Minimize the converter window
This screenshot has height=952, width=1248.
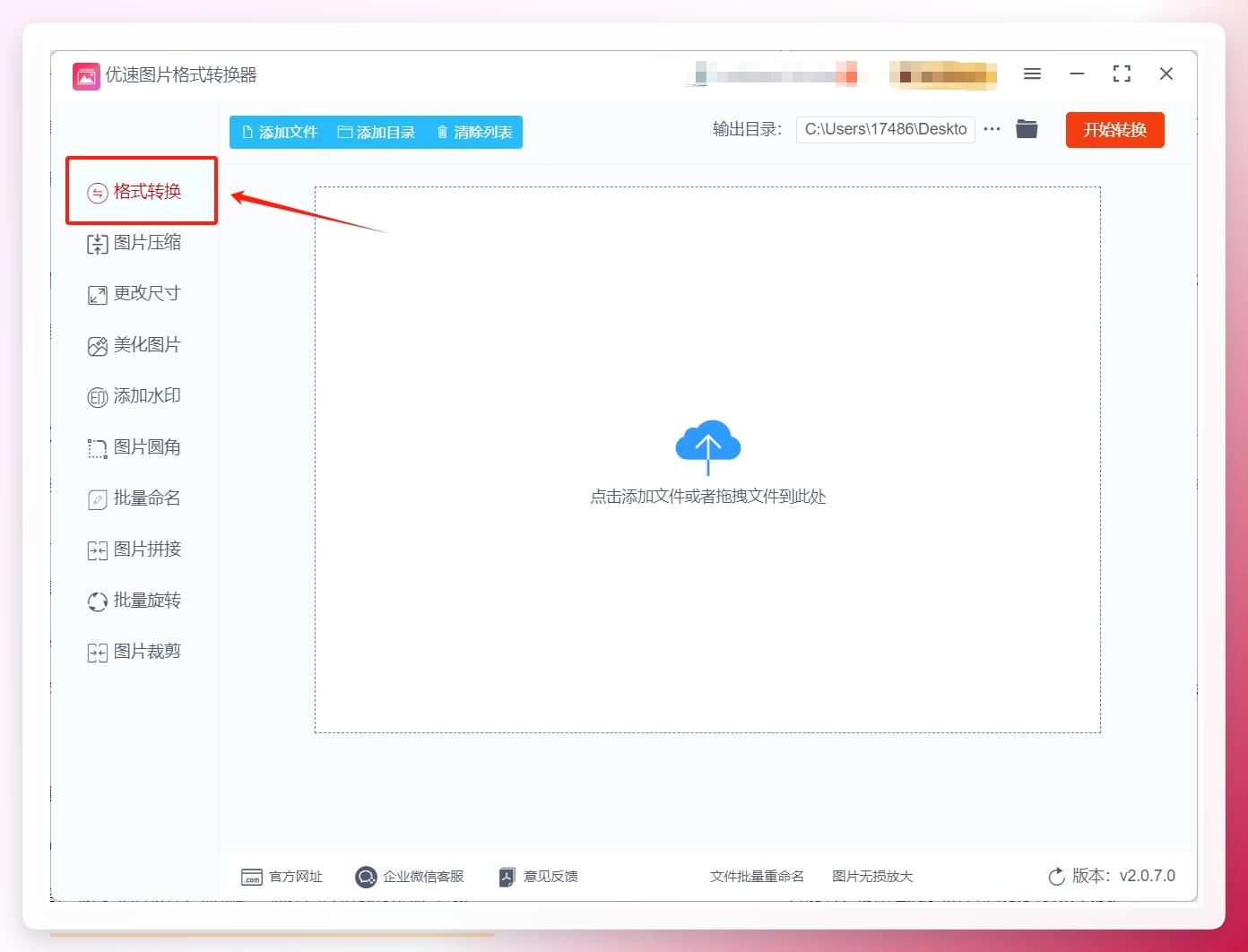1077,74
